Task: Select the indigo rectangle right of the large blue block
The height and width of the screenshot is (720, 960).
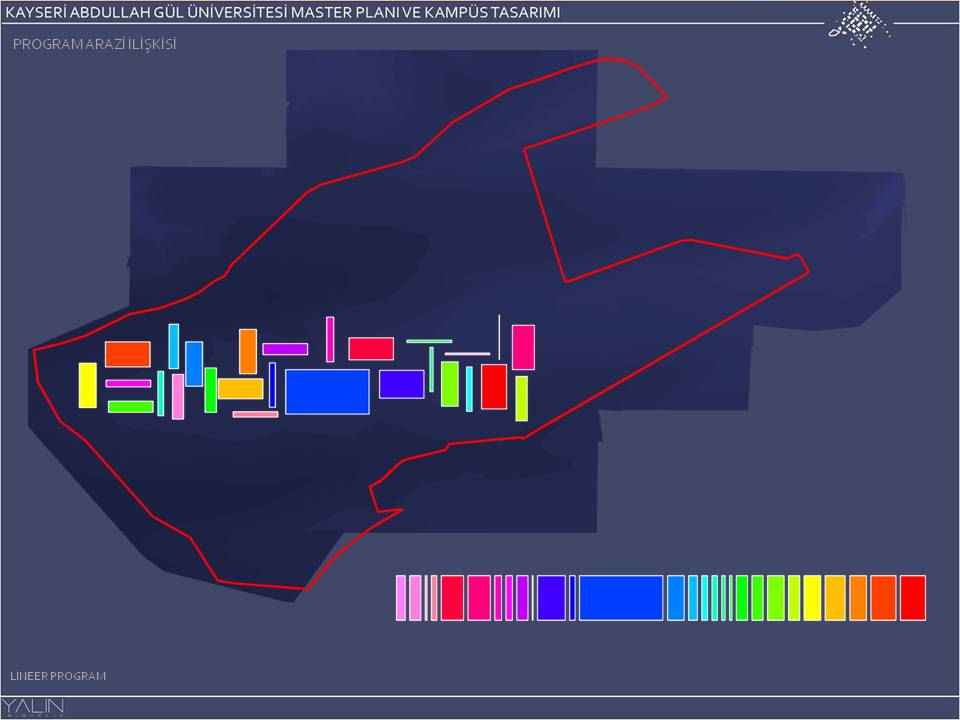Action: tap(402, 384)
